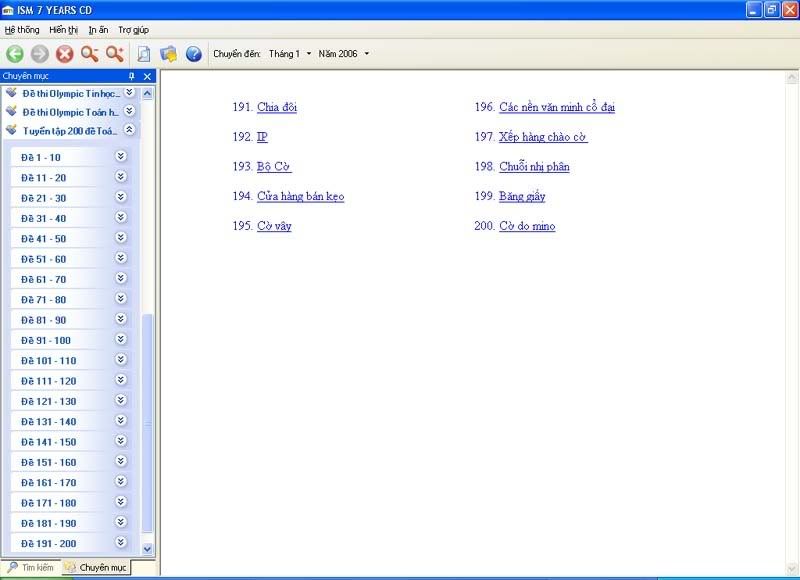
Task: Click the magnifier with plus icon
Action: click(x=115, y=54)
